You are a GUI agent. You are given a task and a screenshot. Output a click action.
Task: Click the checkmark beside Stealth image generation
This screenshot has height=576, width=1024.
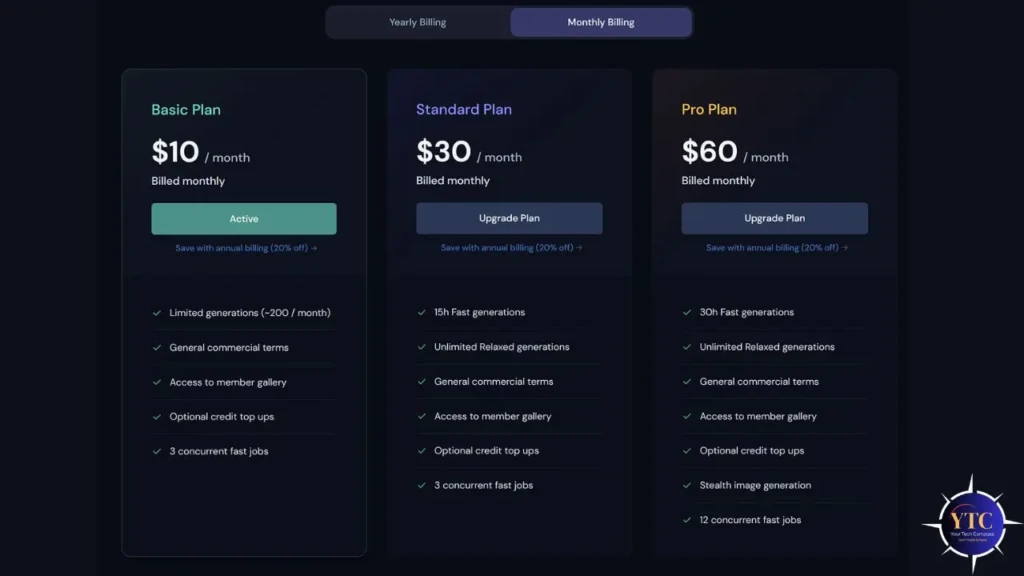(686, 485)
